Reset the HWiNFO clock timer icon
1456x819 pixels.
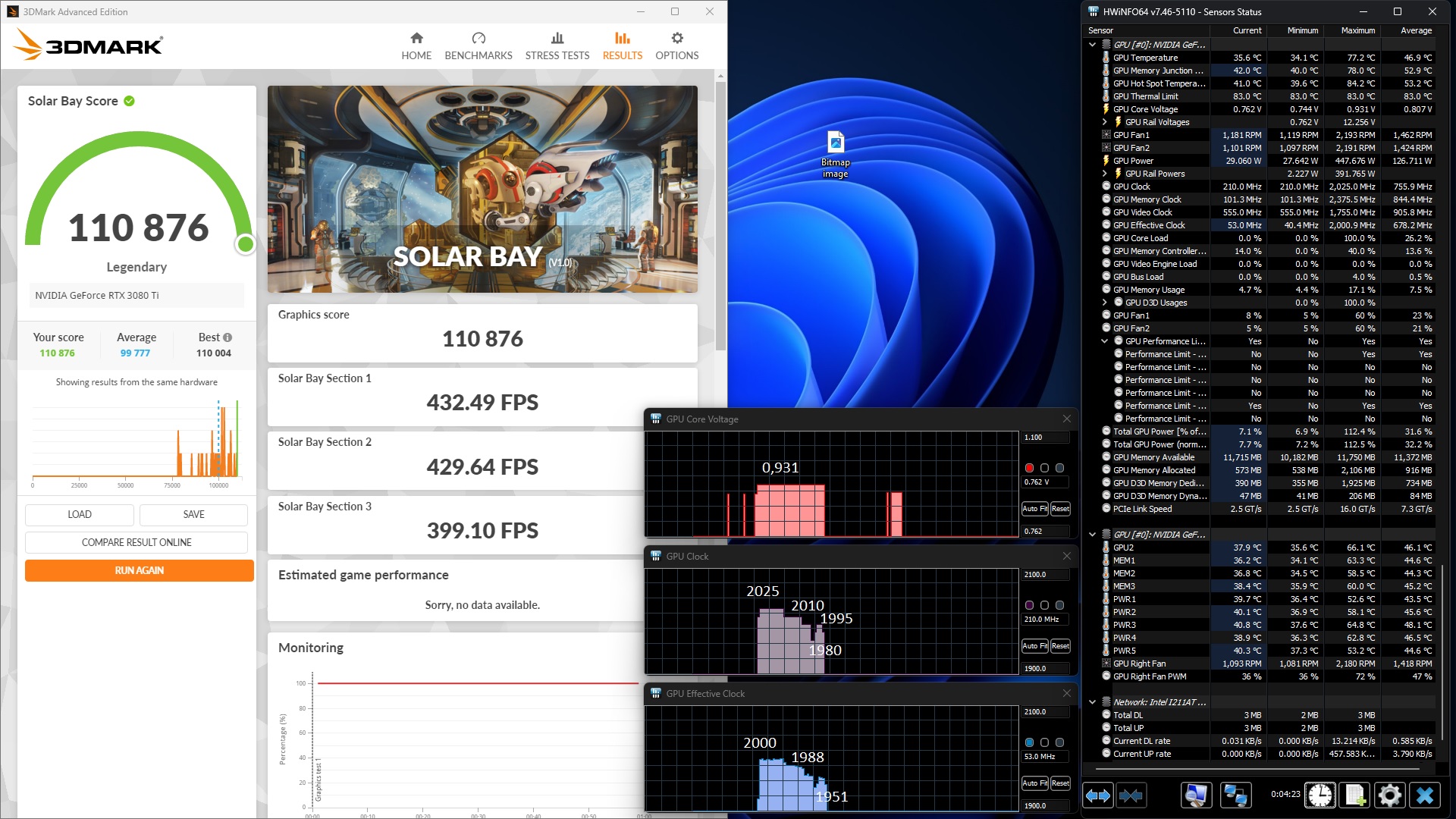[1320, 795]
